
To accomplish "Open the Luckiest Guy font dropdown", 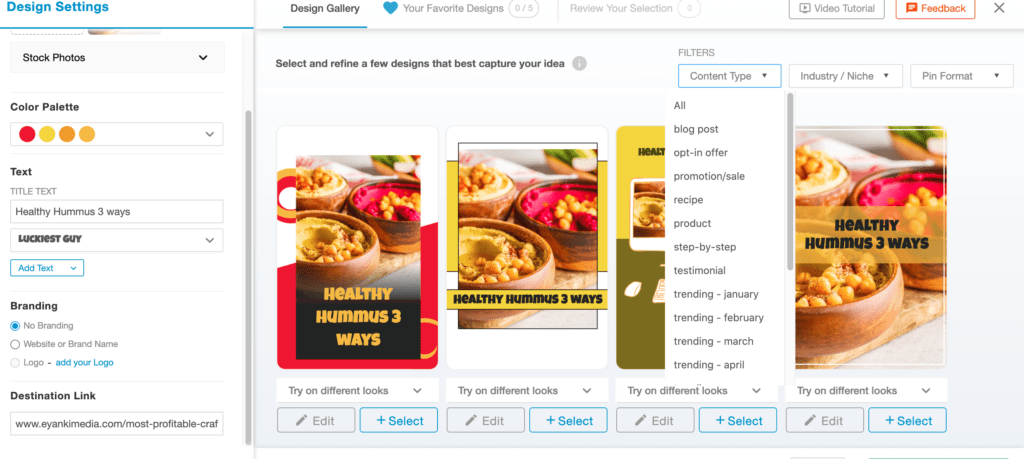I will pyautogui.click(x=117, y=240).
